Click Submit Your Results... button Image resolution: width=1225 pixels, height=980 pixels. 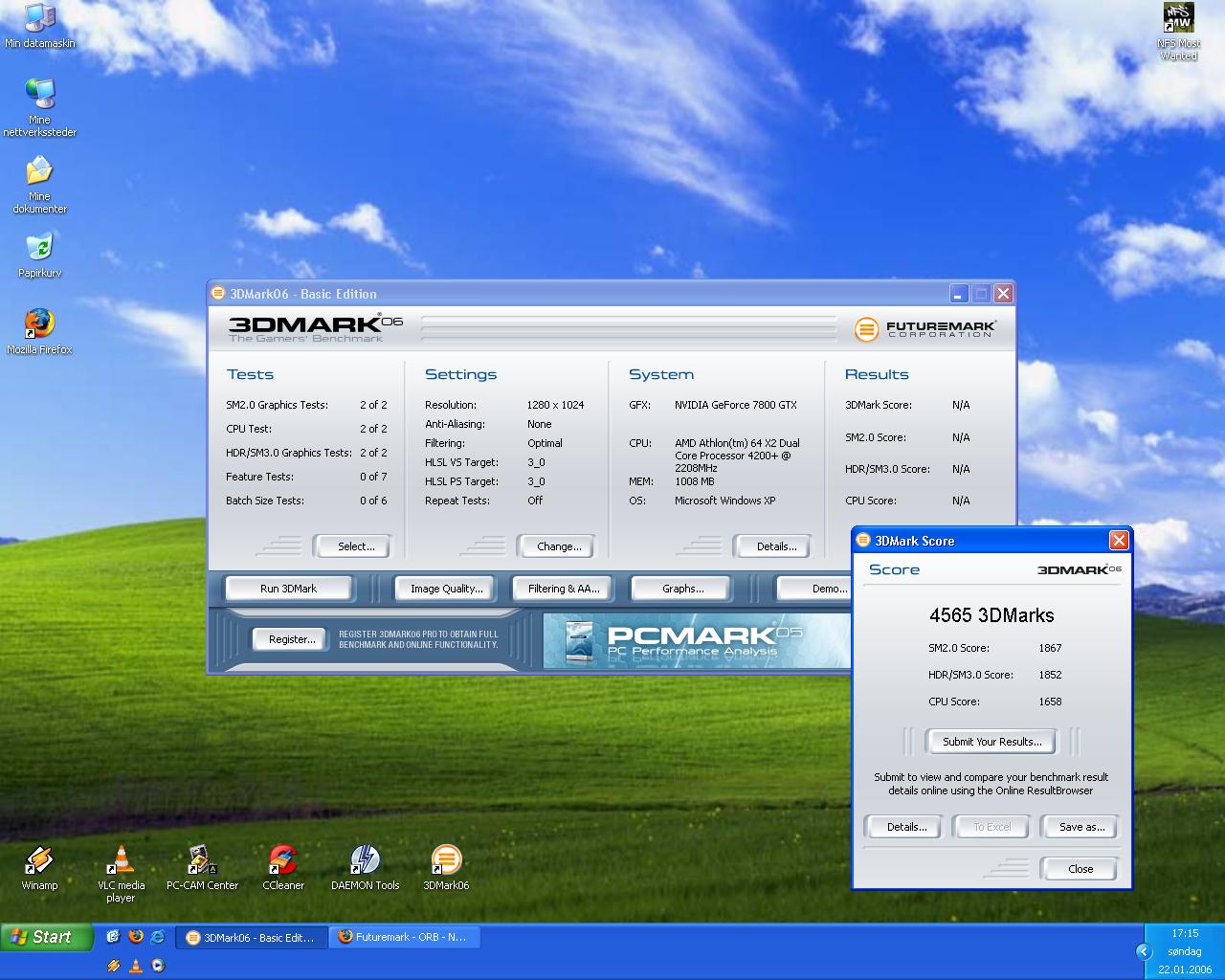tap(991, 742)
